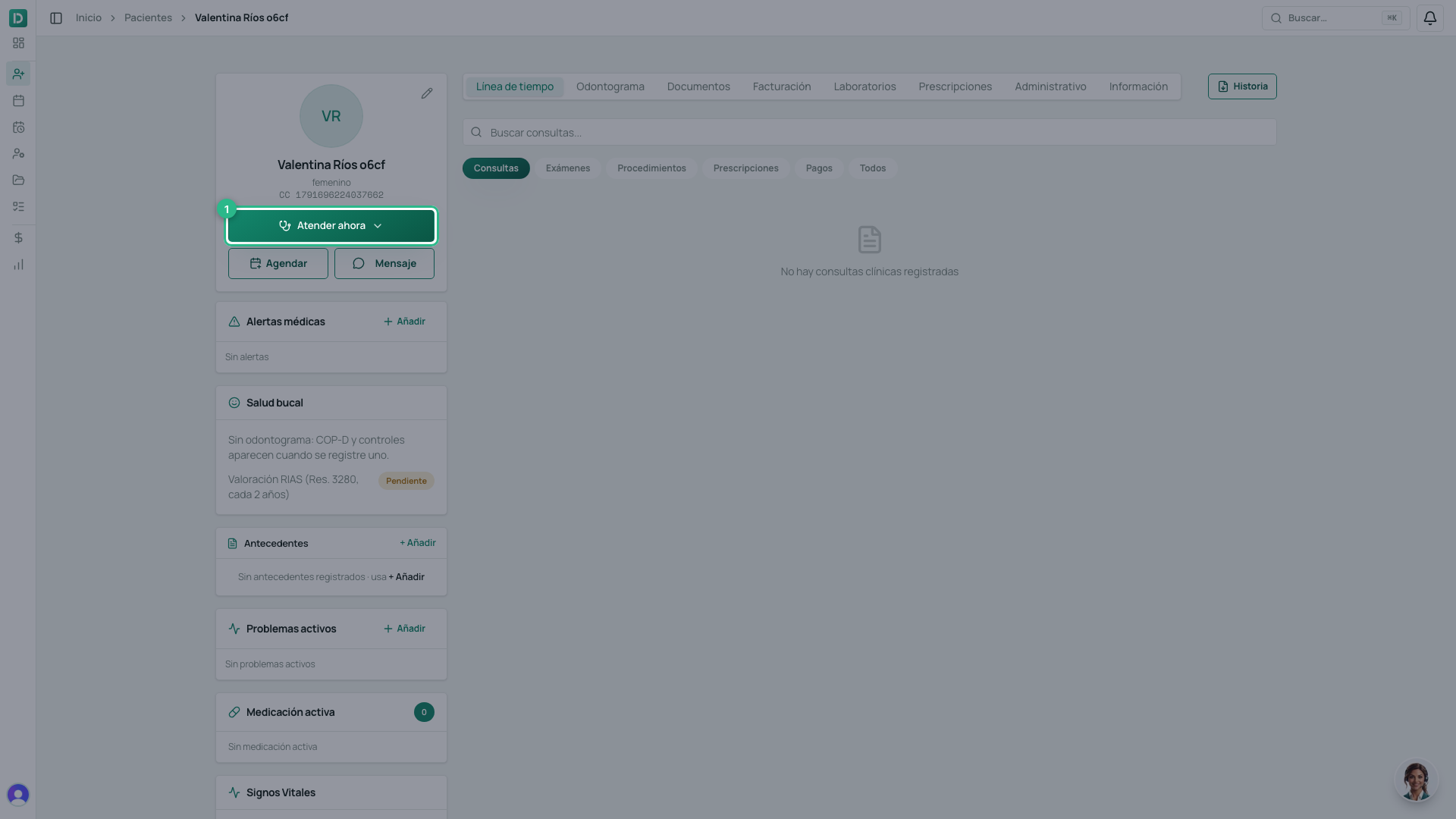Open the calendar icon in sidebar
The width and height of the screenshot is (1456, 819).
point(18,100)
